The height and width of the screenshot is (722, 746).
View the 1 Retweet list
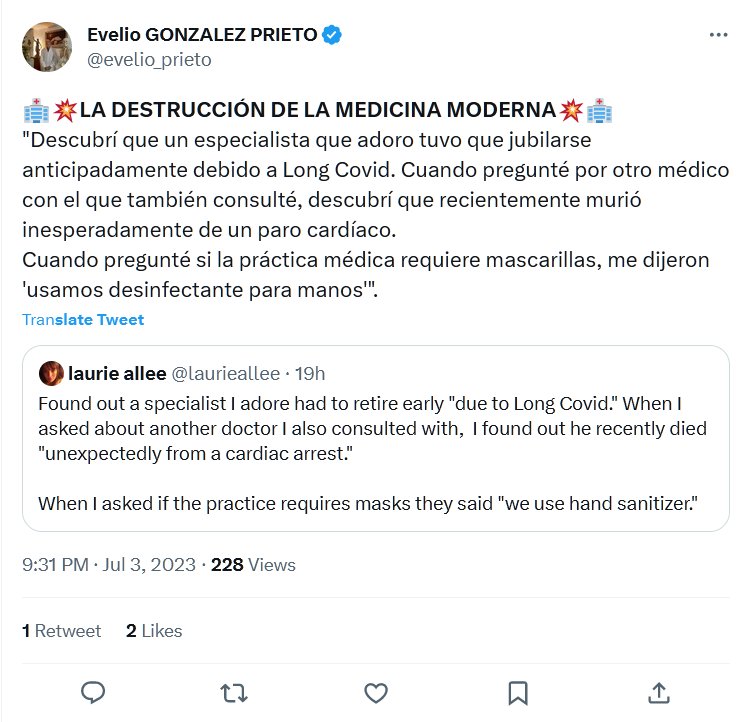tap(61, 631)
